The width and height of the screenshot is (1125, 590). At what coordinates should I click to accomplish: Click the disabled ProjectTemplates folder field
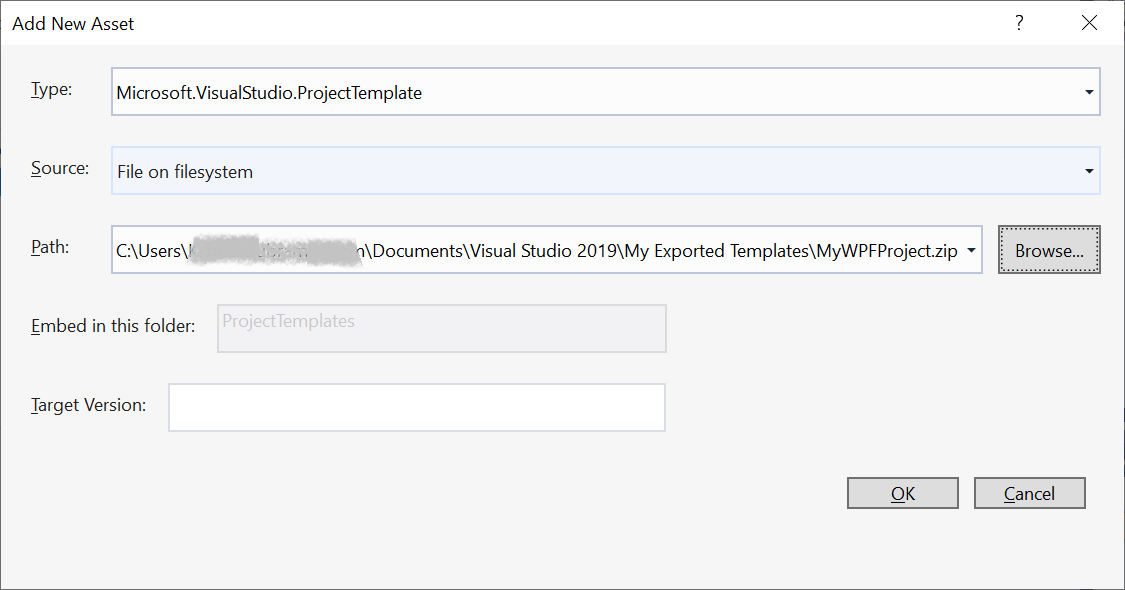[x=441, y=328]
